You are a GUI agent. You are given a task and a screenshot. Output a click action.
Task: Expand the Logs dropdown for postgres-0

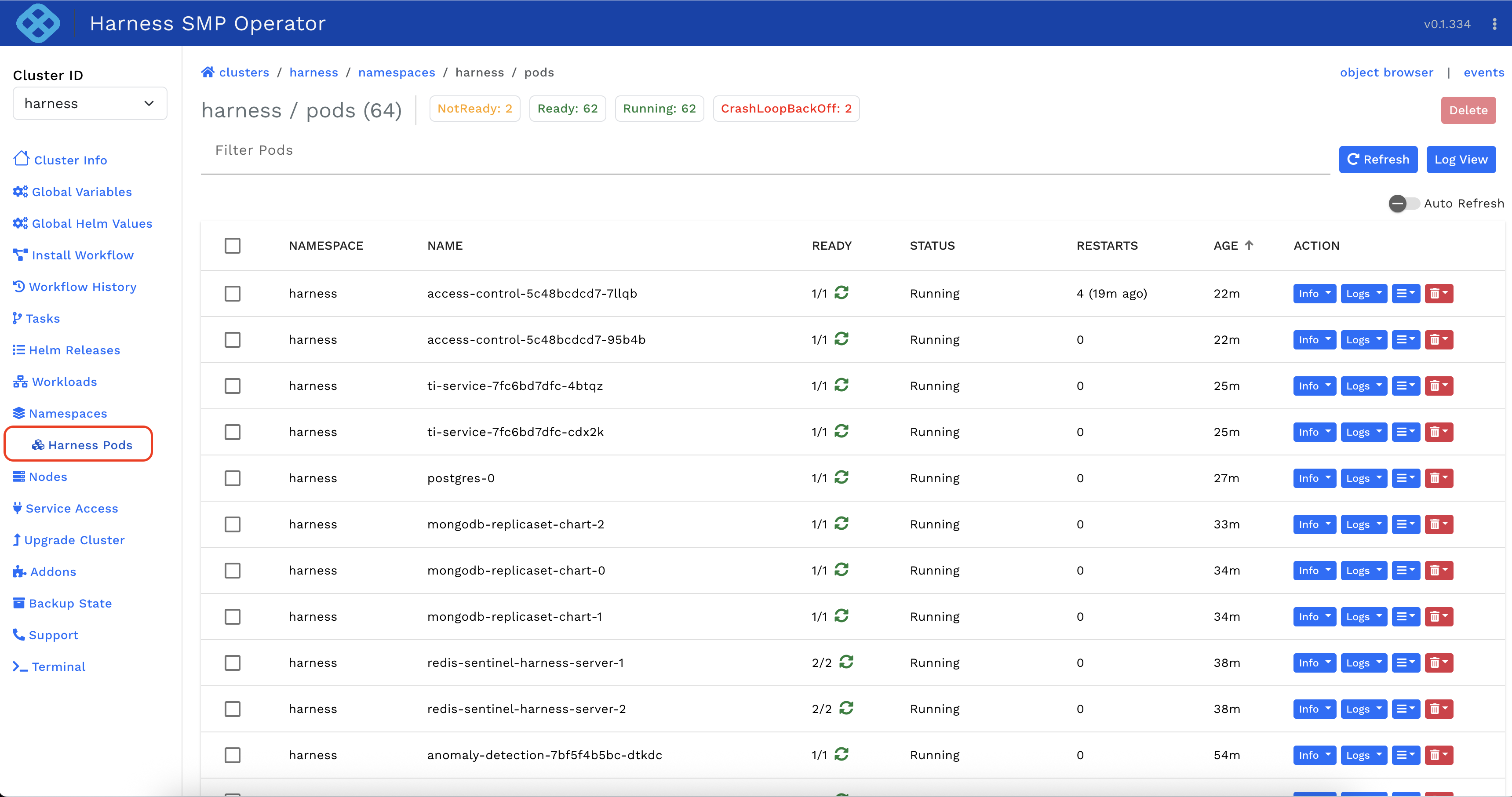(1363, 478)
